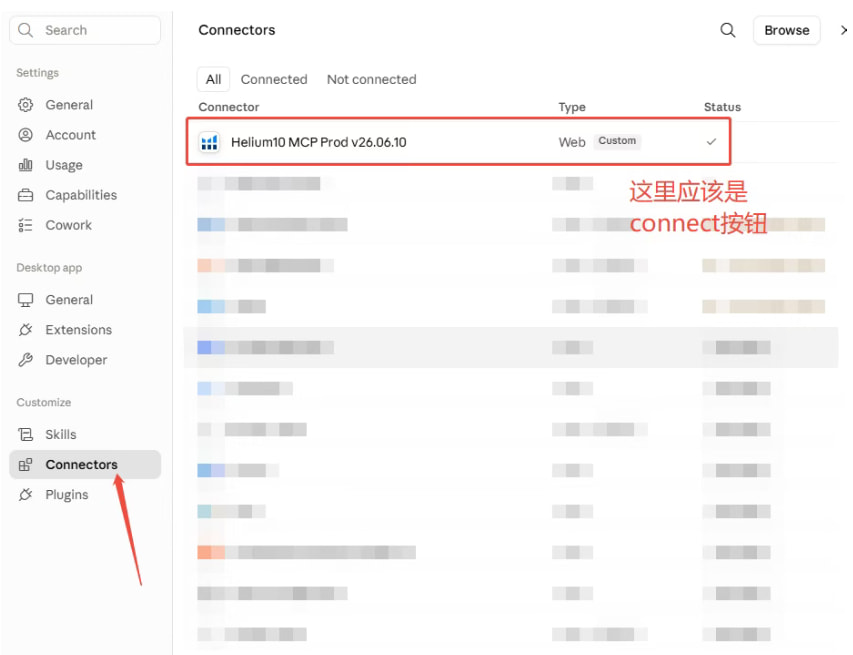The width and height of the screenshot is (853, 655).
Task: Click the Capabilities briefcase icon
Action: (26, 195)
